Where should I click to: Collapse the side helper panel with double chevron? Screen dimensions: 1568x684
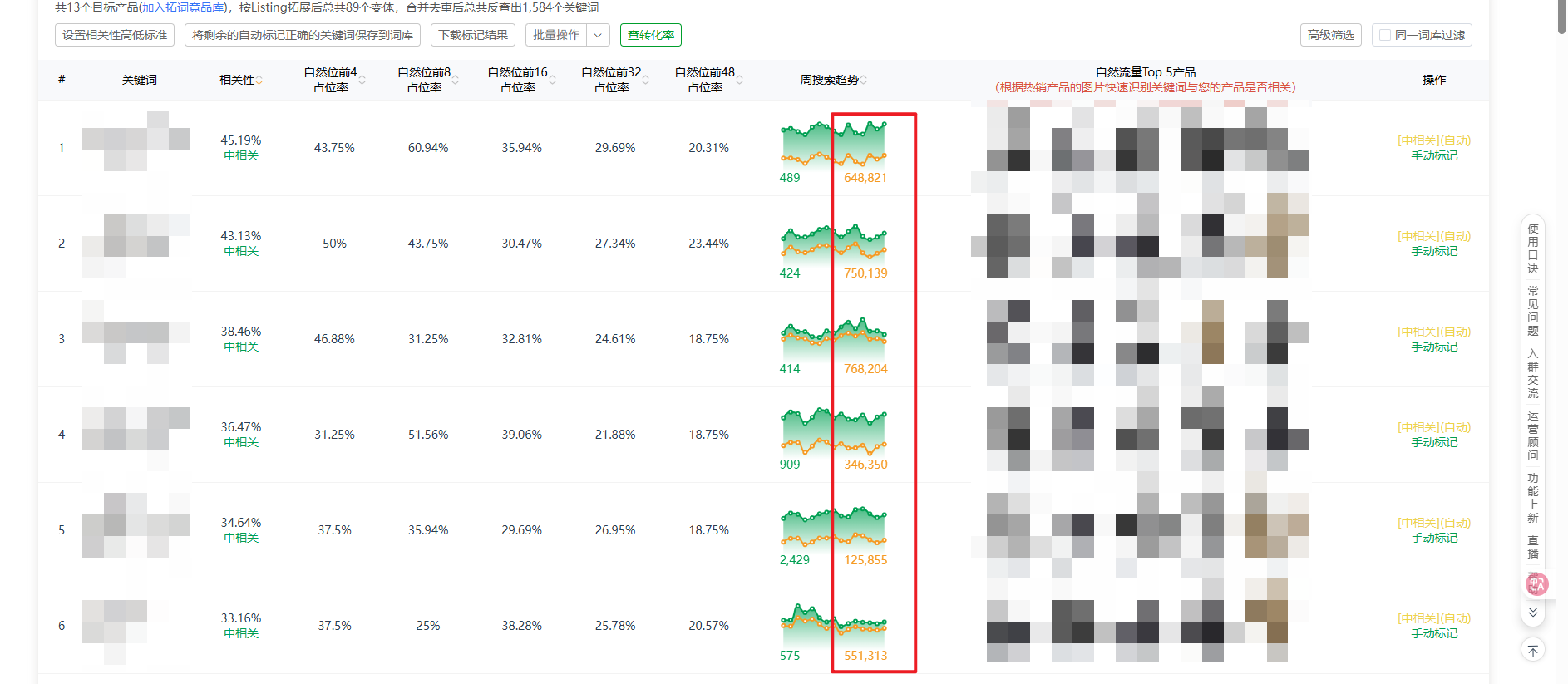click(1533, 613)
